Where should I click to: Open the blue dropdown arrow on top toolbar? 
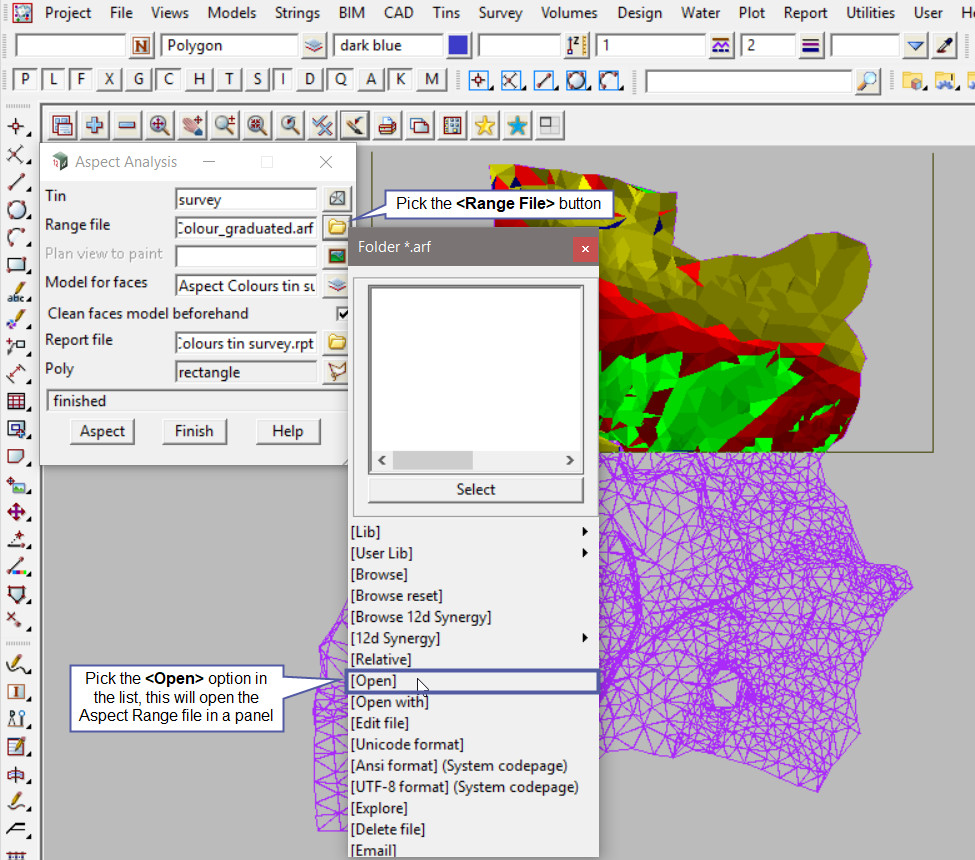(x=915, y=46)
